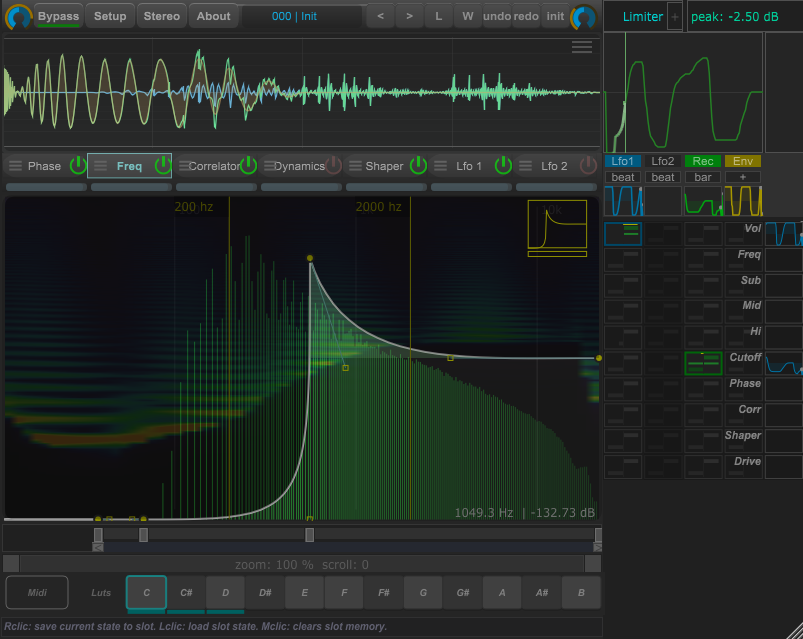Viewport: 803px width, 639px height.
Task: Click the waveform display hamburger menu icon
Action: pos(581,47)
